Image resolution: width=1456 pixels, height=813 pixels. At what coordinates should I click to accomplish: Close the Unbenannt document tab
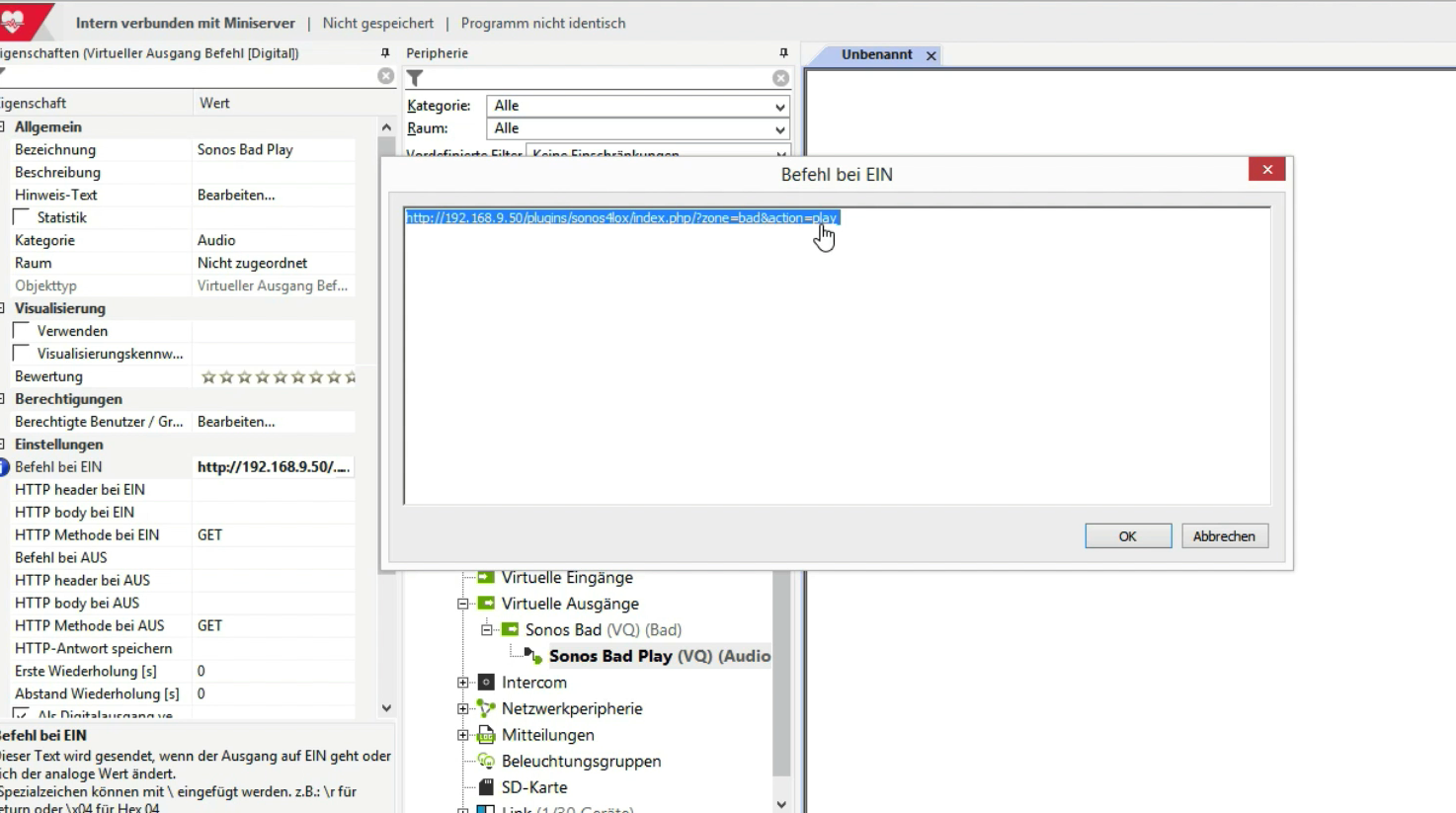tap(930, 55)
